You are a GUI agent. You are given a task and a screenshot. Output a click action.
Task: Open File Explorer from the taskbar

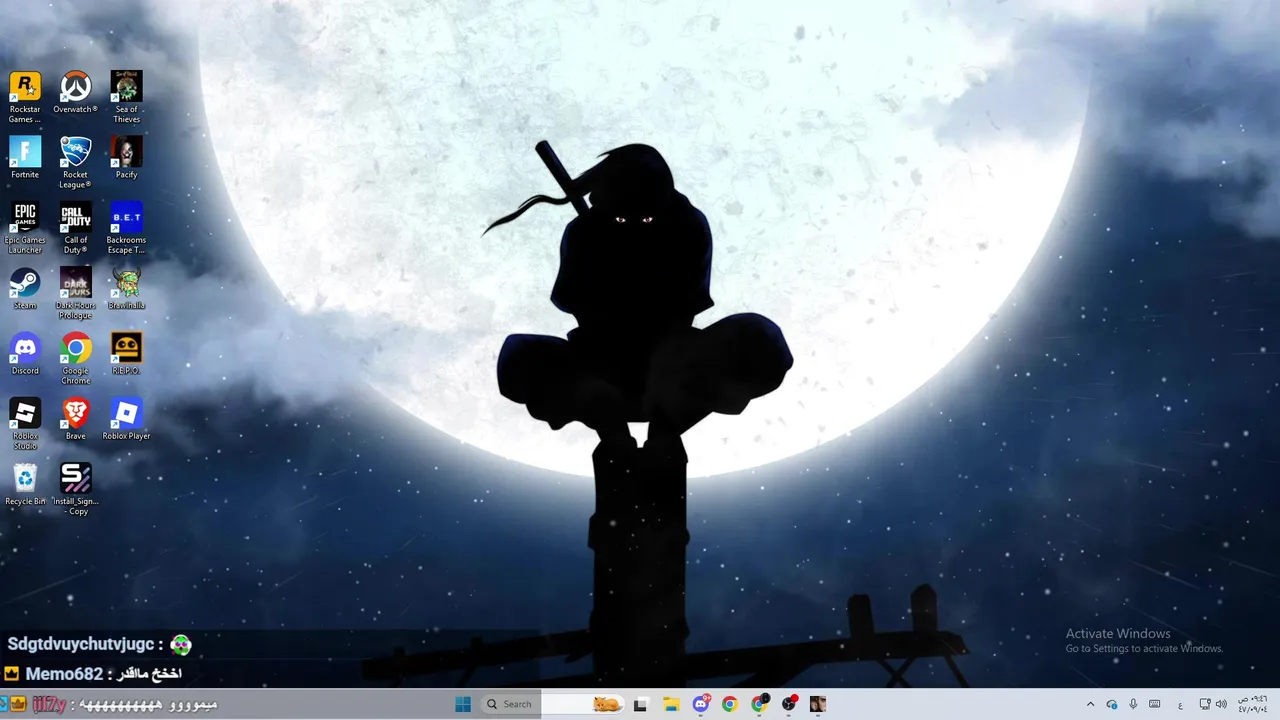(x=671, y=704)
